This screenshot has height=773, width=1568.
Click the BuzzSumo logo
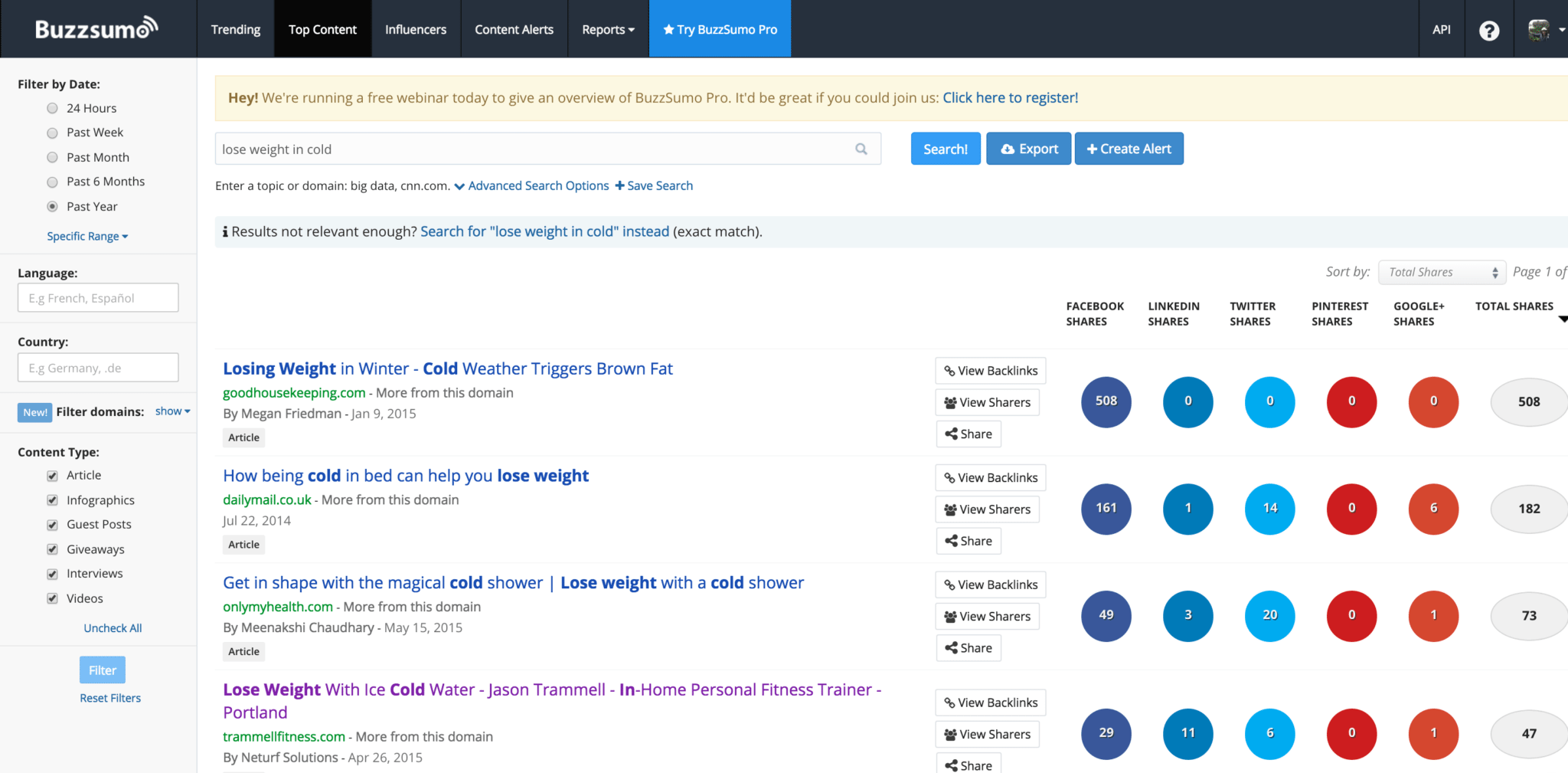point(96,28)
